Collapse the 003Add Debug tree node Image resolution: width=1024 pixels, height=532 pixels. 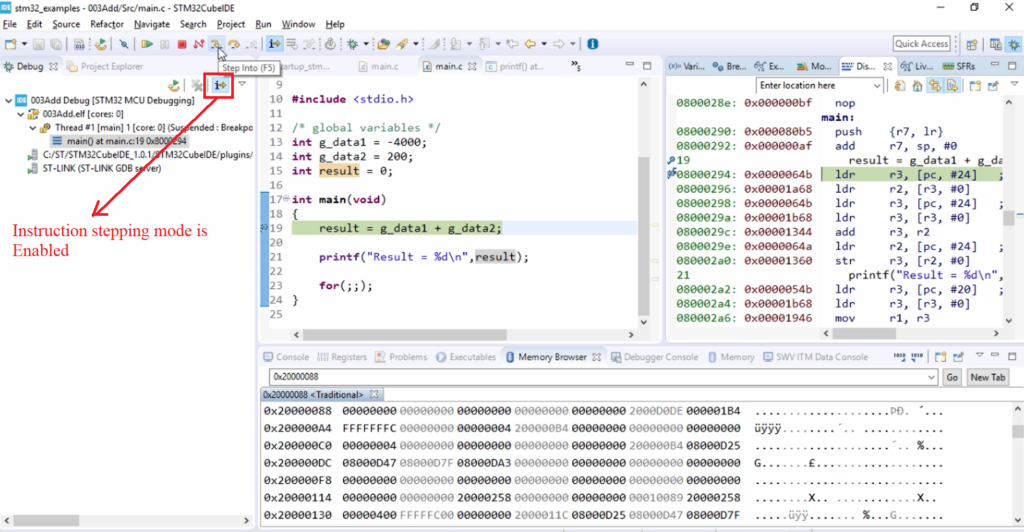coord(8,101)
